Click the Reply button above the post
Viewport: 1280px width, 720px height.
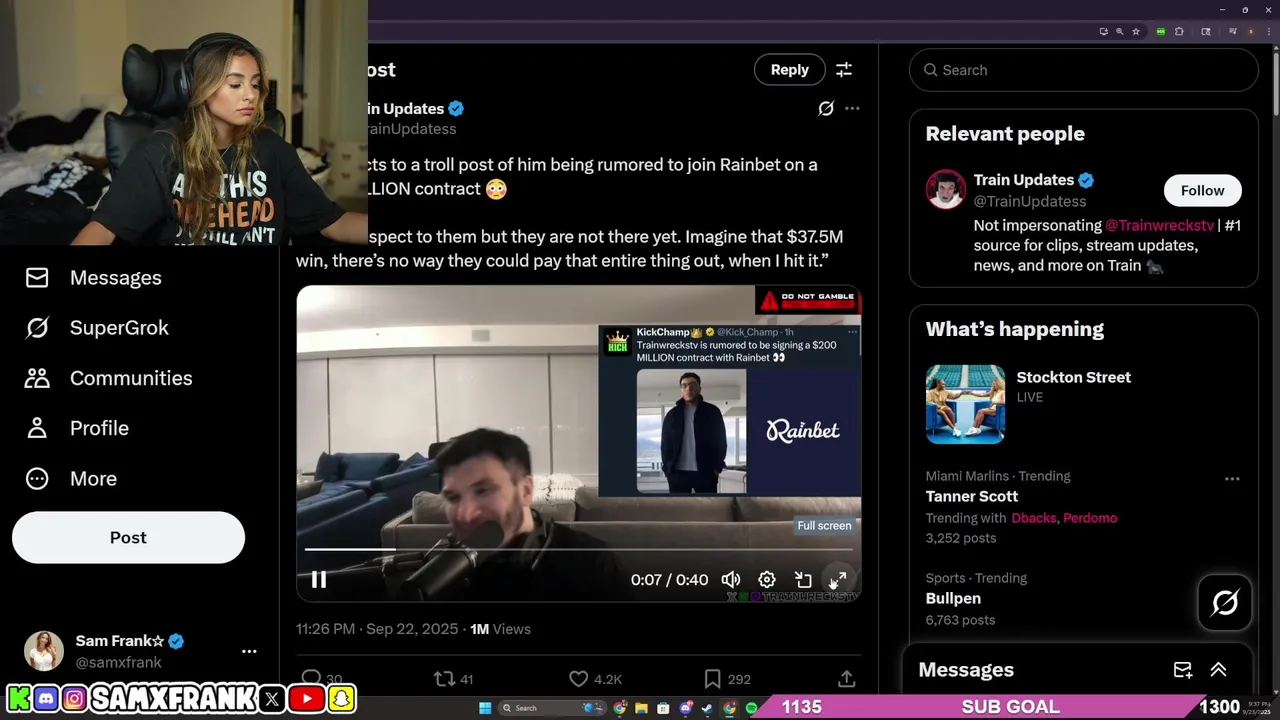(789, 69)
